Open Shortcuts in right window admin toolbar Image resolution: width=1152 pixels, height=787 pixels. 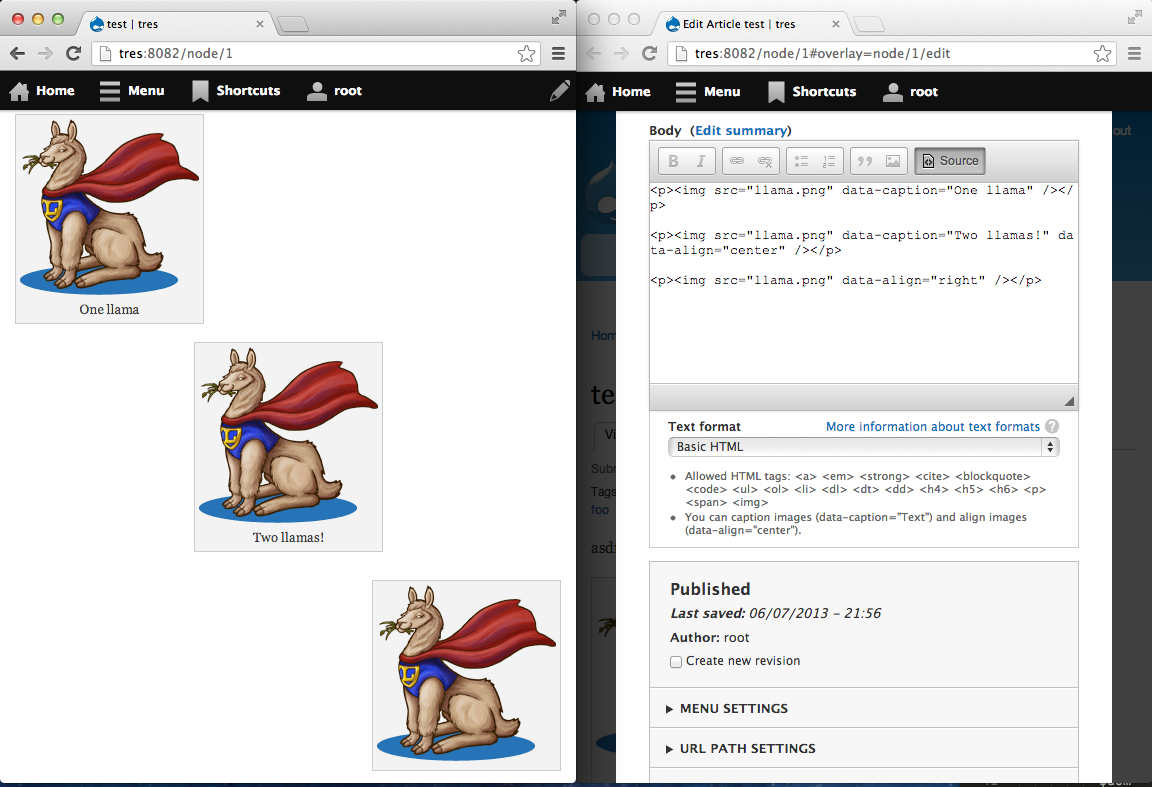(813, 91)
